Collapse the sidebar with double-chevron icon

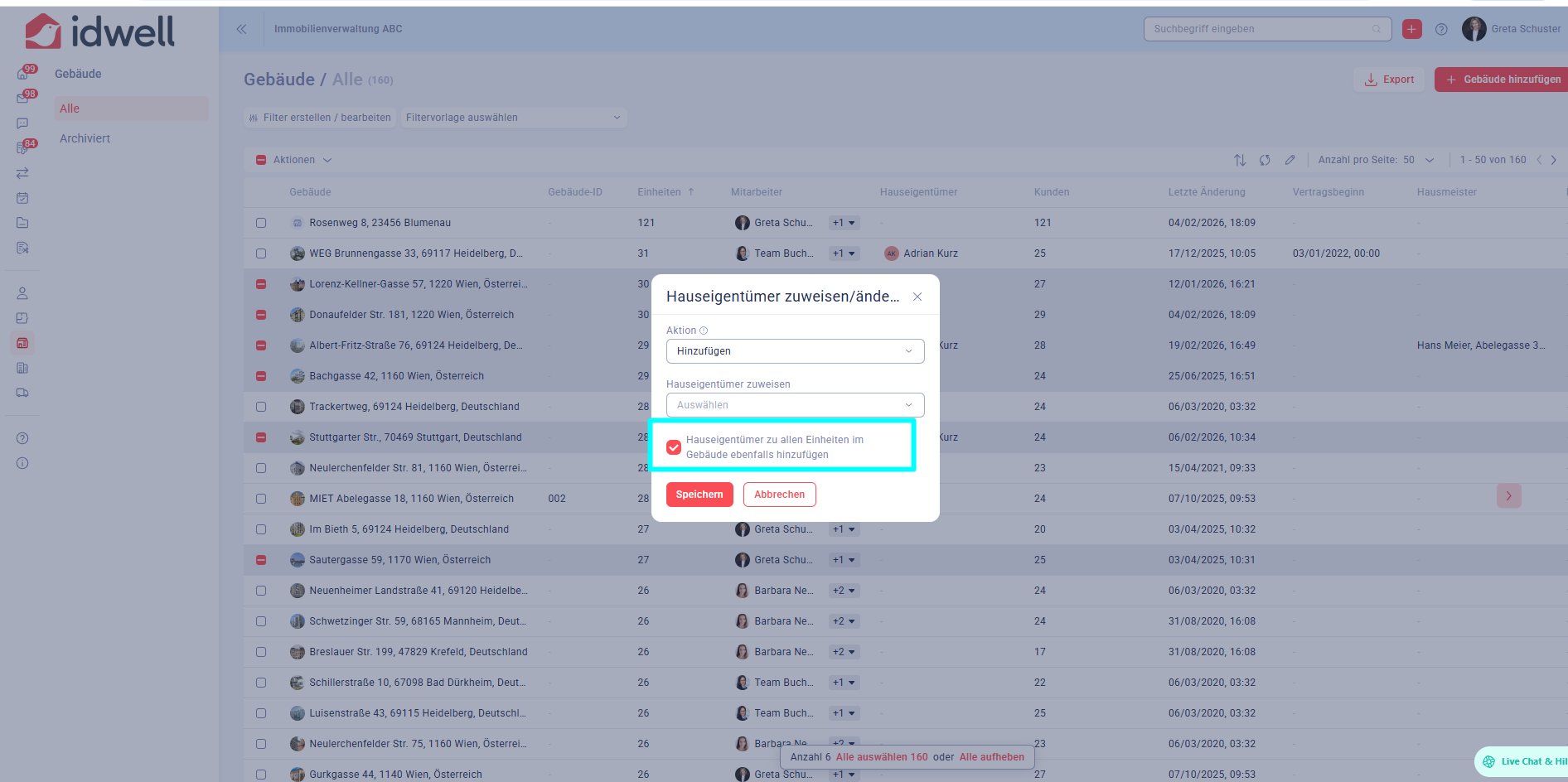click(x=241, y=29)
